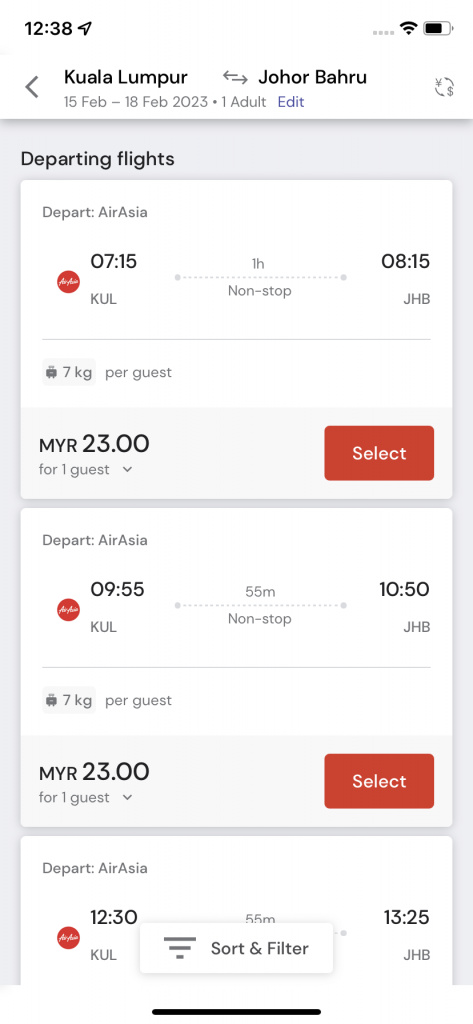Edit the trip dates and passengers

tap(291, 102)
